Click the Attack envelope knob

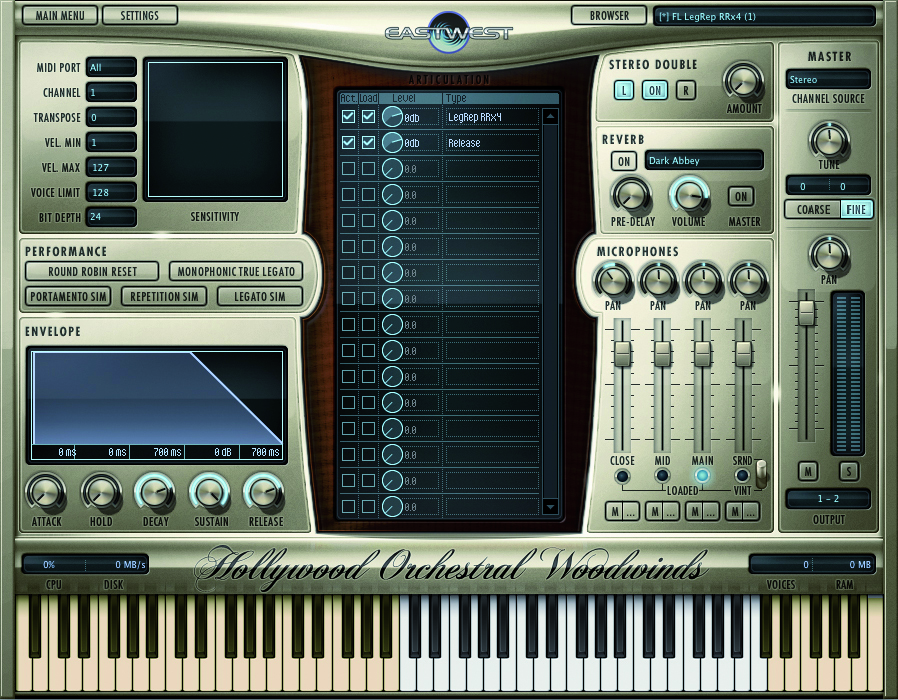click(45, 491)
